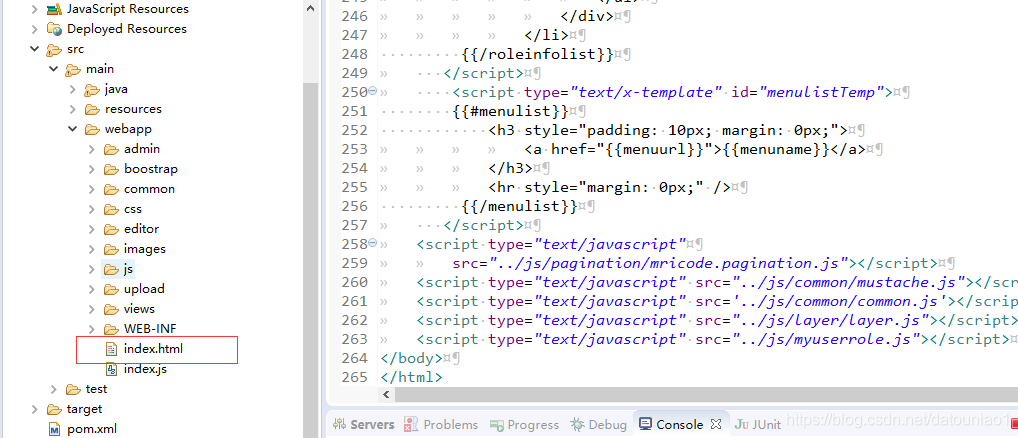Click the editor horizontal scrollbar track
The image size is (1018, 438).
click(x=706, y=395)
